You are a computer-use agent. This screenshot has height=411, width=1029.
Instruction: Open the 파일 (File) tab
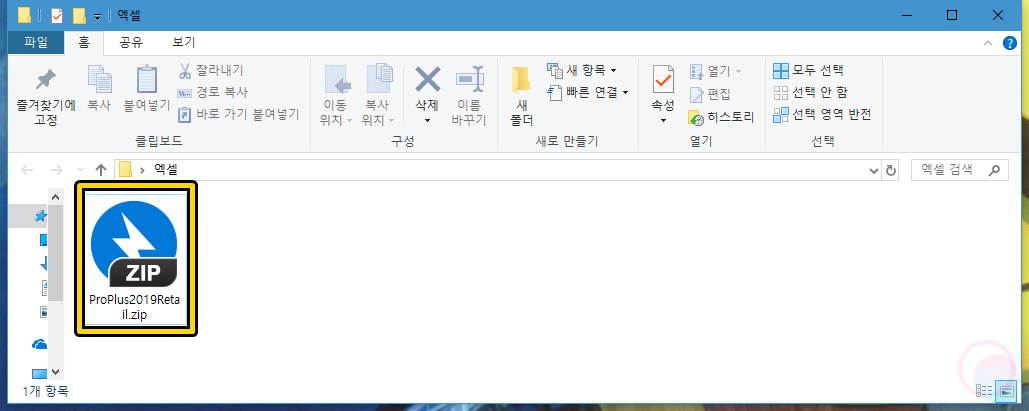click(x=36, y=43)
